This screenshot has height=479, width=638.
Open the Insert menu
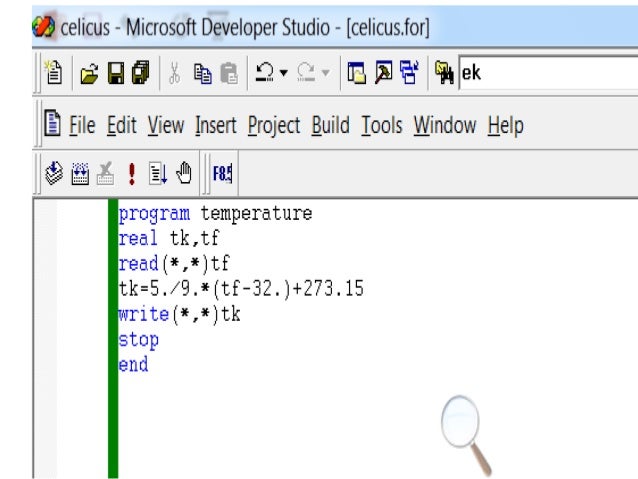tap(216, 125)
